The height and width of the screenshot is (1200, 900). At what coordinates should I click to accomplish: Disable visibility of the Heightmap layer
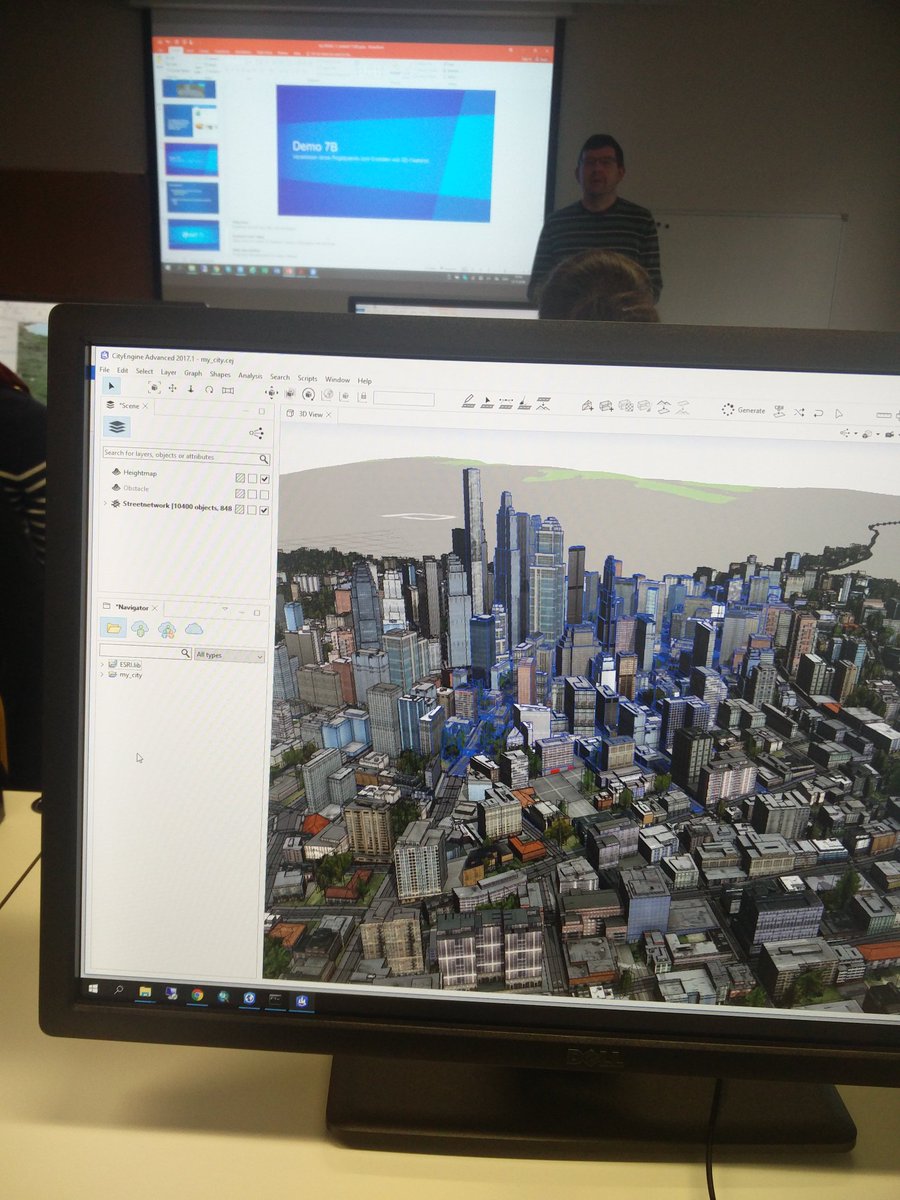[x=264, y=479]
